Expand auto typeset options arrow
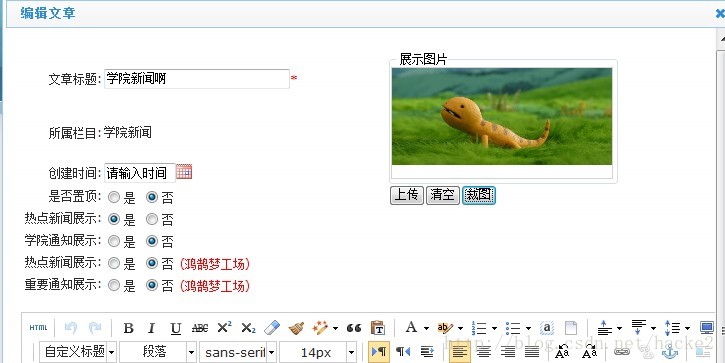This screenshot has width=725, height=363. pyautogui.click(x=335, y=328)
